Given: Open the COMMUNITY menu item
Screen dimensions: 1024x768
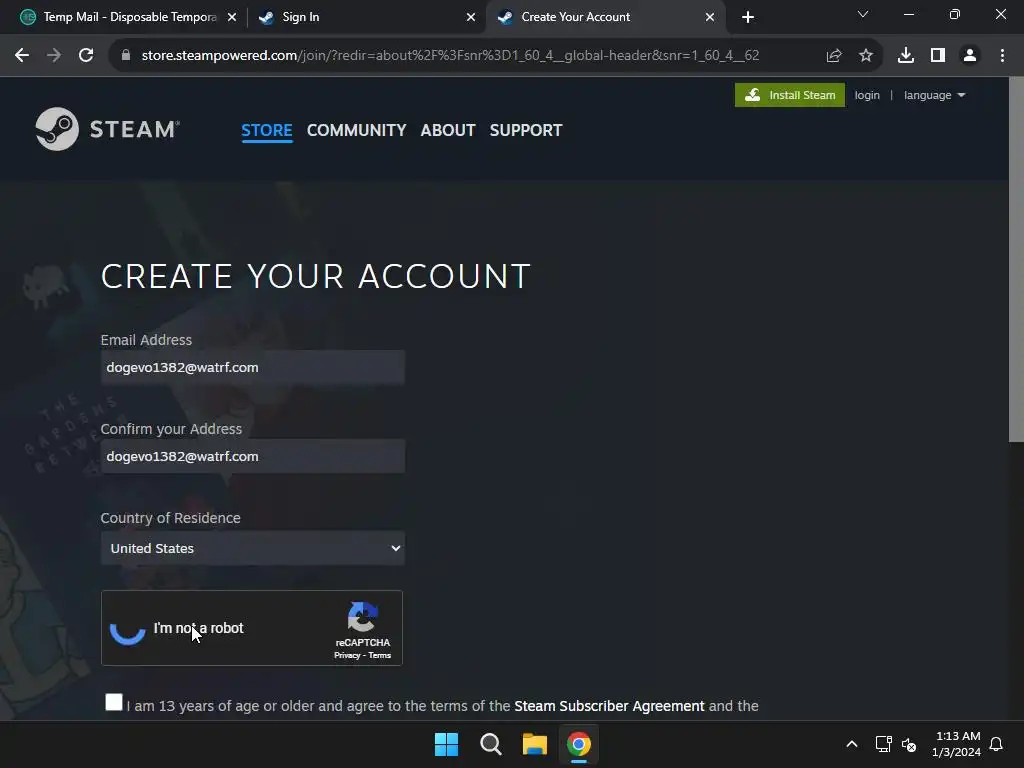Looking at the screenshot, I should pyautogui.click(x=357, y=130).
